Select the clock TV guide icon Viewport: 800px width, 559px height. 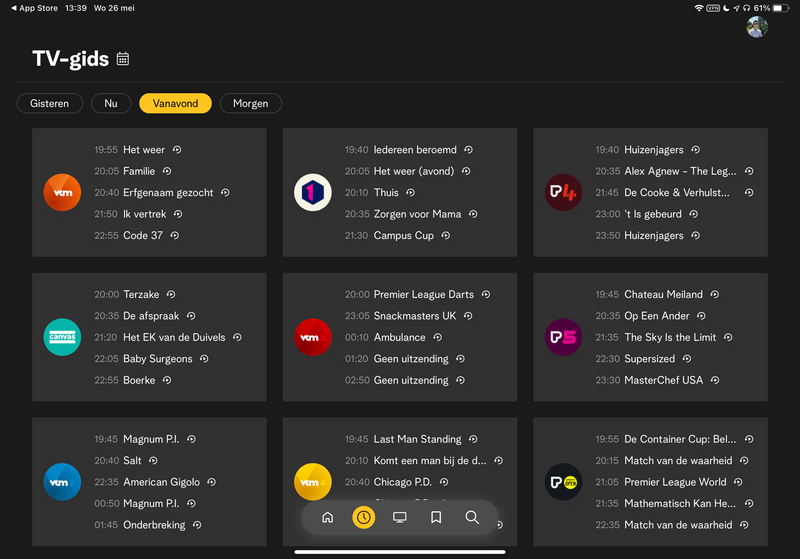pyautogui.click(x=363, y=517)
